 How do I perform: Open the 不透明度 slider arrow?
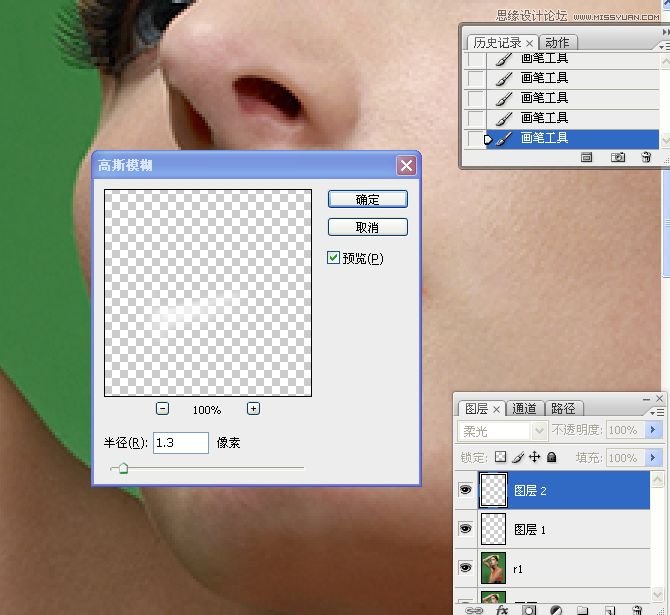(653, 430)
